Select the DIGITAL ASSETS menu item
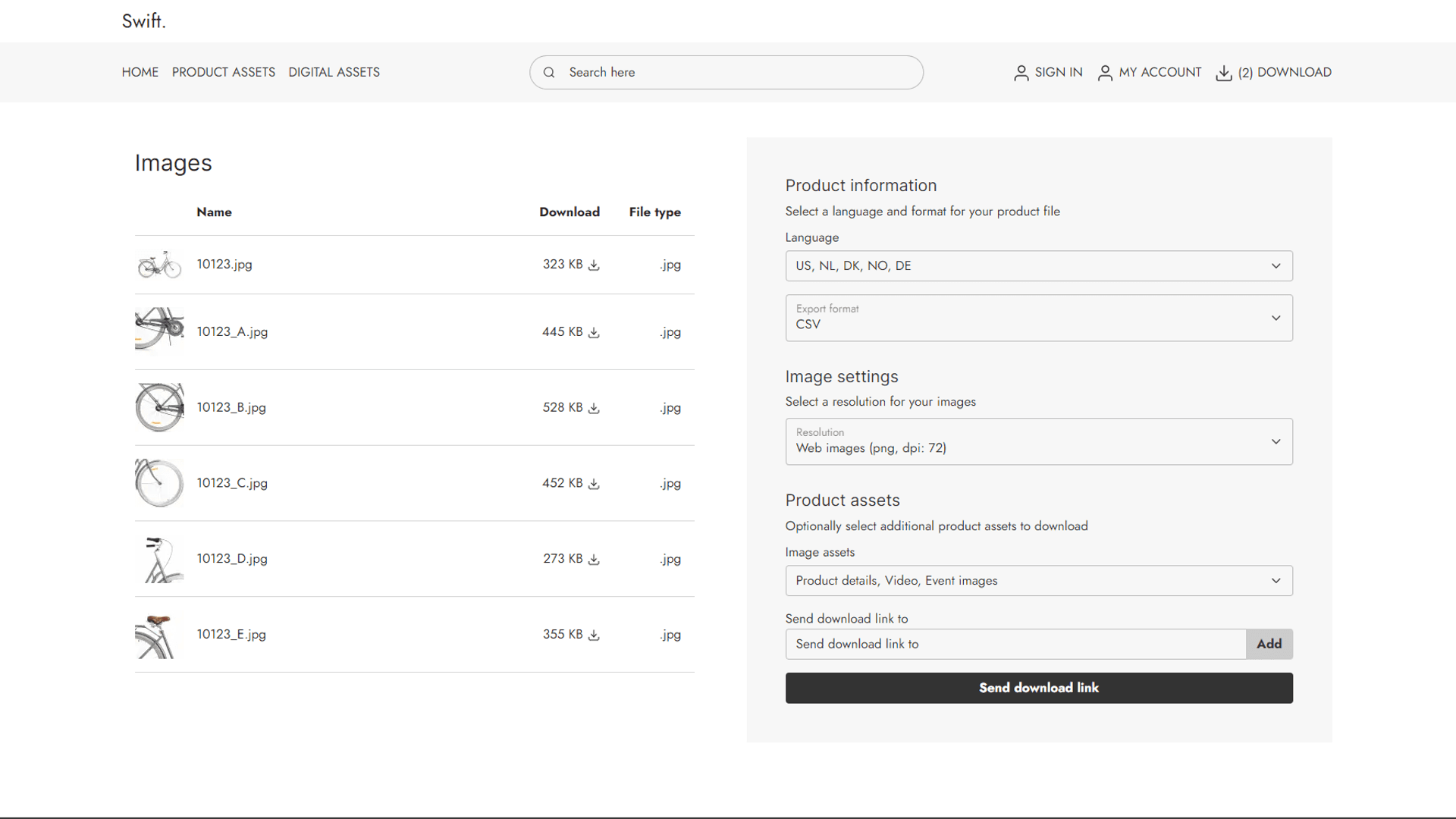1456x819 pixels. pos(334,72)
